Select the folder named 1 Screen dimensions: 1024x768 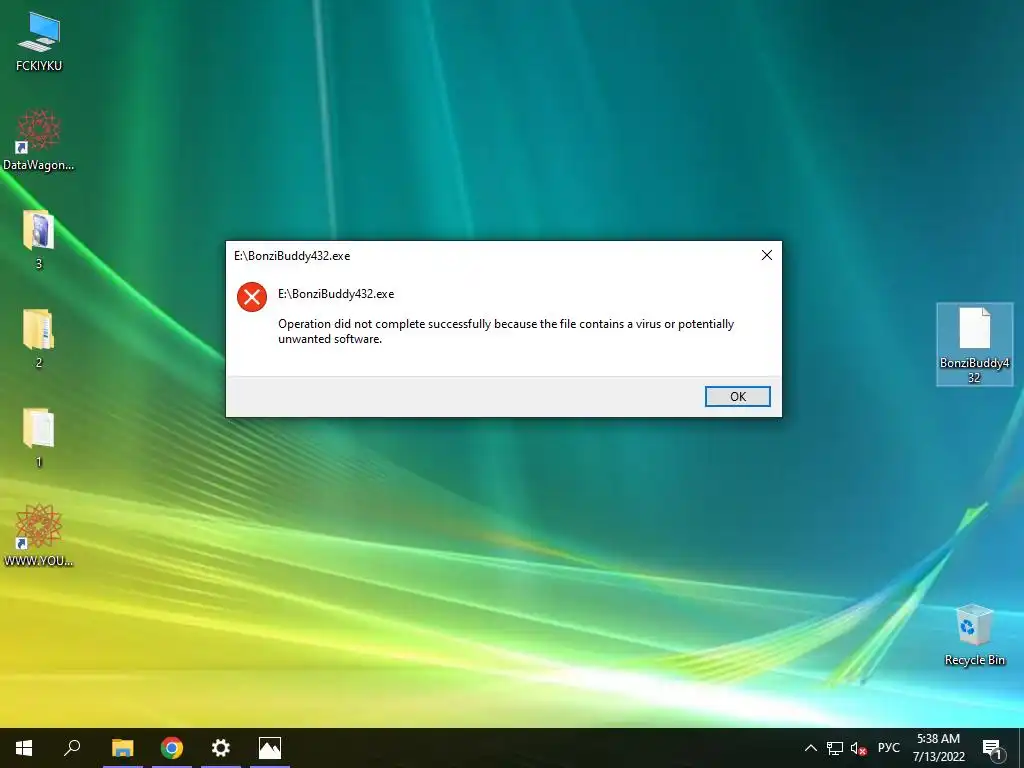(x=39, y=438)
